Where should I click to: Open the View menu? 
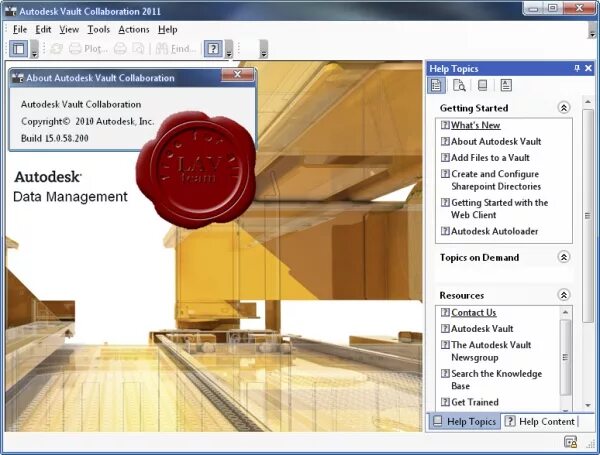click(69, 29)
